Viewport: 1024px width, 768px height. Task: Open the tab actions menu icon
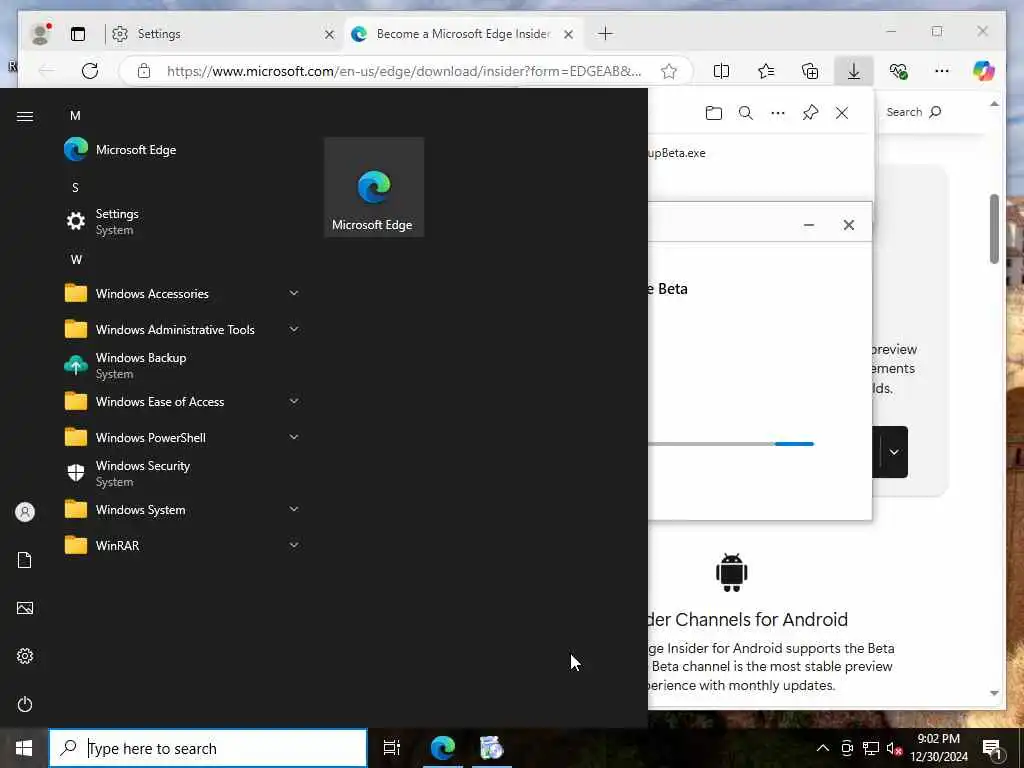coord(78,34)
